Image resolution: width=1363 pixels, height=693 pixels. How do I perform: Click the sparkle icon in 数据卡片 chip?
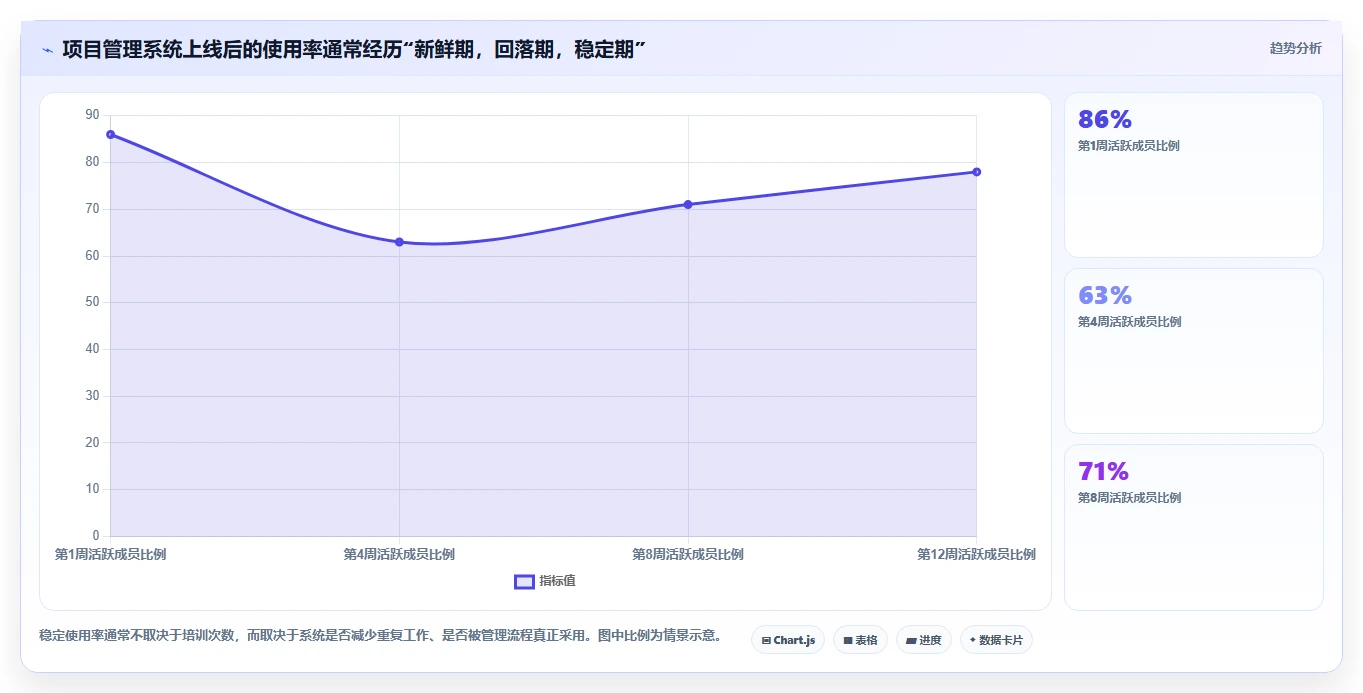973,640
